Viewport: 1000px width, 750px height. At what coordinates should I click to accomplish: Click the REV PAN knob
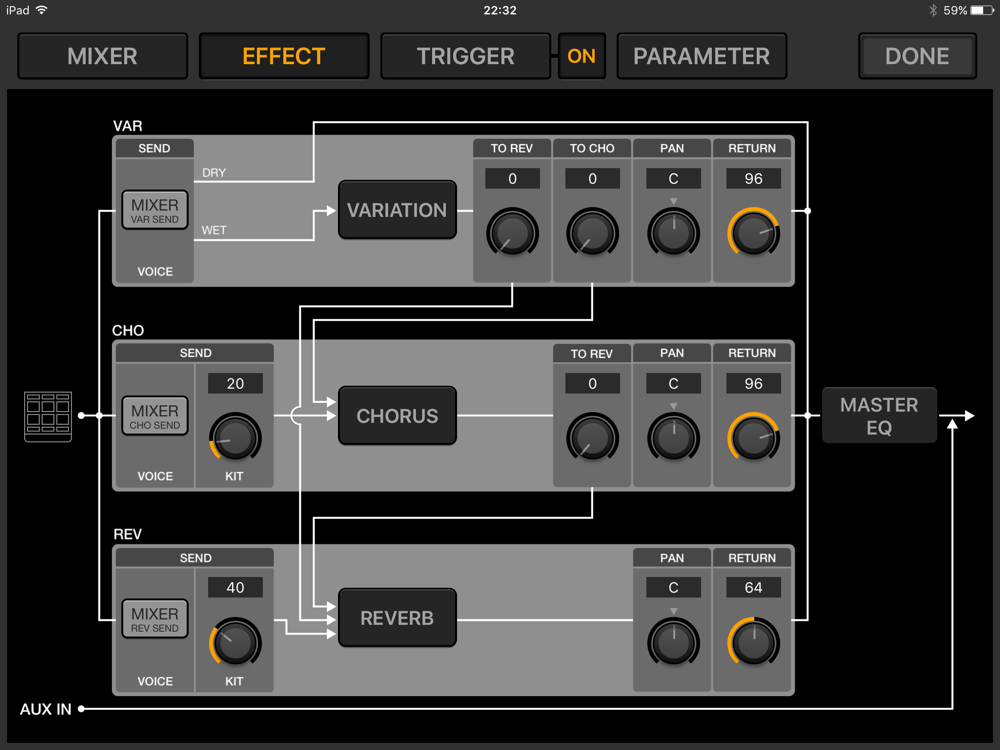673,643
